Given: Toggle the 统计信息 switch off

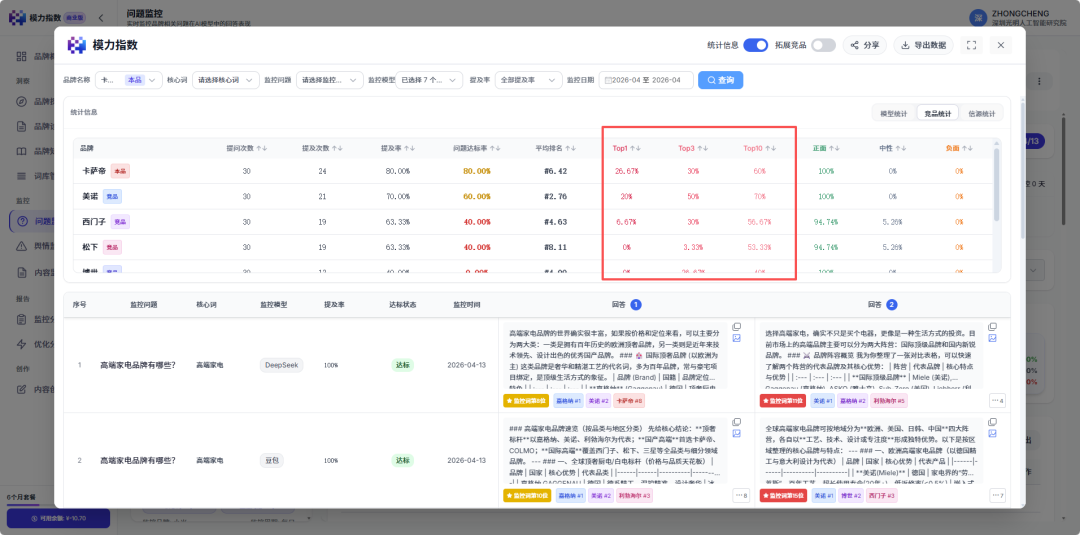Looking at the screenshot, I should [x=756, y=45].
